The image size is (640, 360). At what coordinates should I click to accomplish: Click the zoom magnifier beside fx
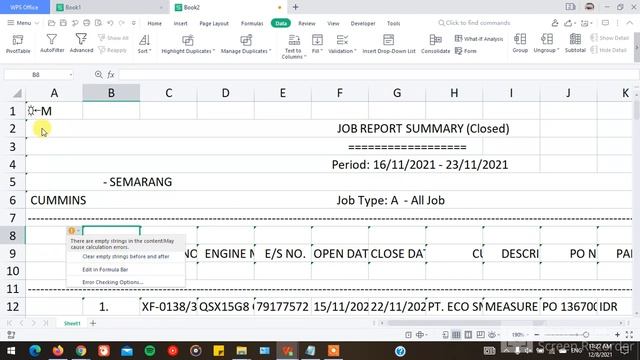click(98, 75)
